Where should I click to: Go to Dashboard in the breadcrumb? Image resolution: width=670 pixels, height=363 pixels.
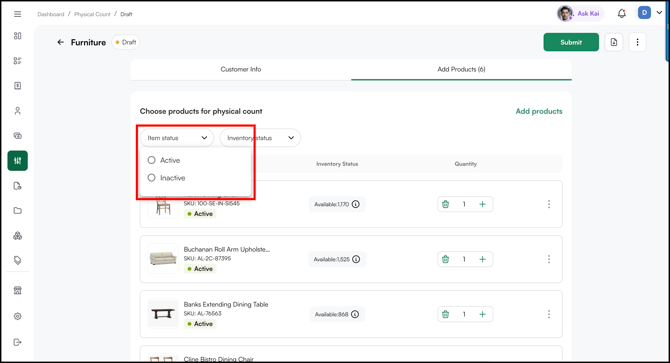tap(51, 14)
